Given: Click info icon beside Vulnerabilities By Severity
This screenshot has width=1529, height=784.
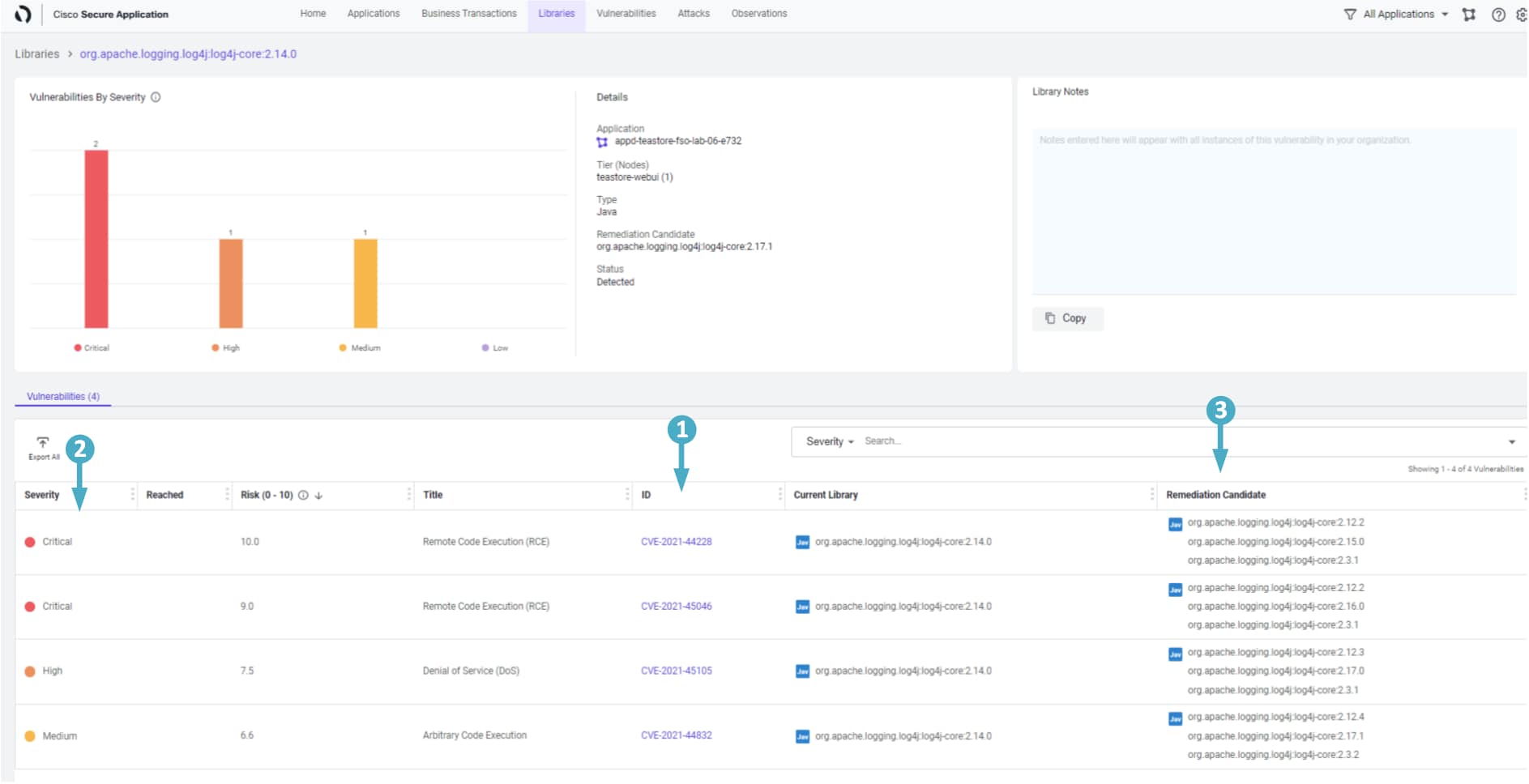Looking at the screenshot, I should tap(156, 97).
